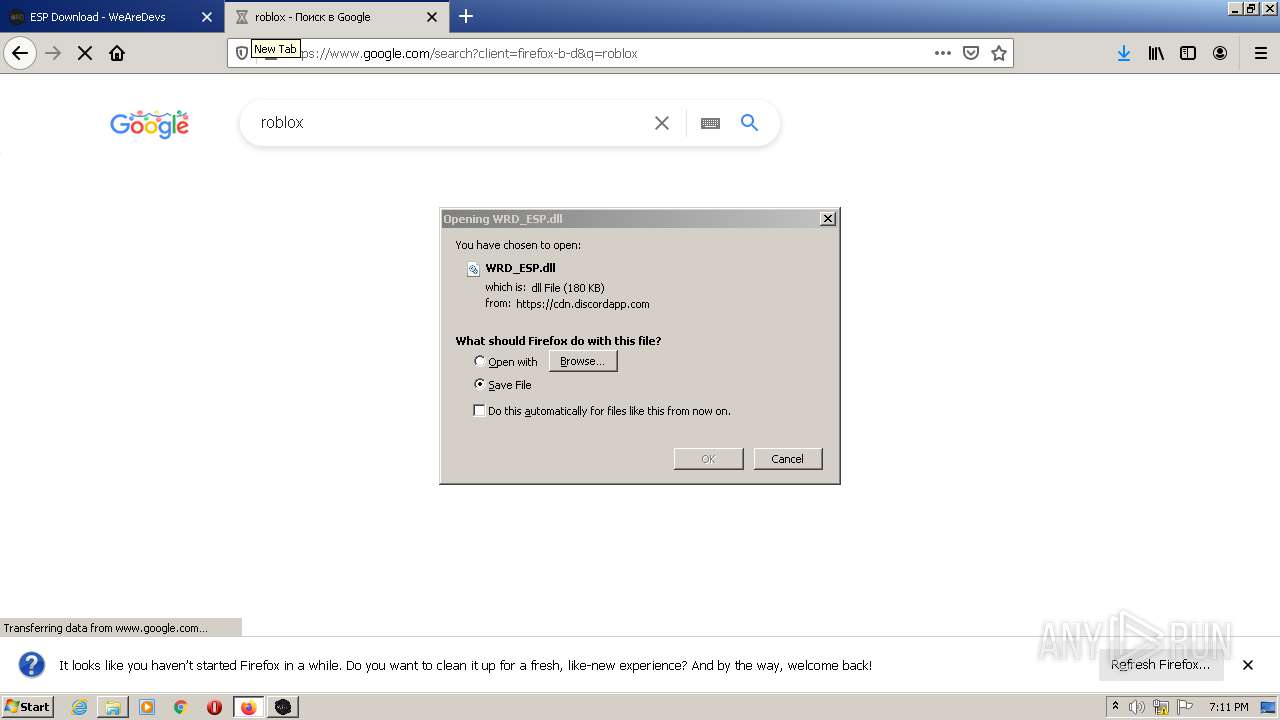1280x720 pixels.
Task: Show hidden tray icons arrow
Action: coord(1115,707)
